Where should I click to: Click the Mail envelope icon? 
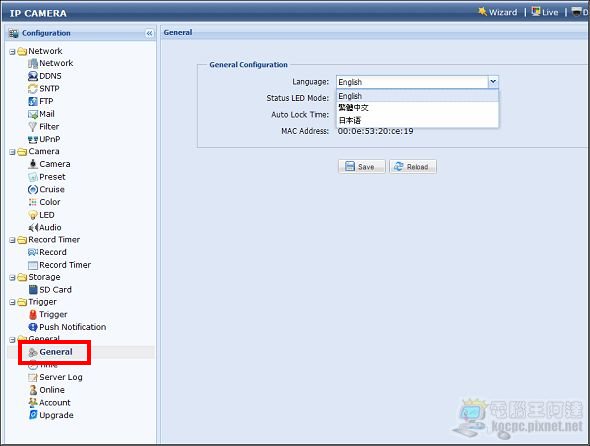pos(33,114)
